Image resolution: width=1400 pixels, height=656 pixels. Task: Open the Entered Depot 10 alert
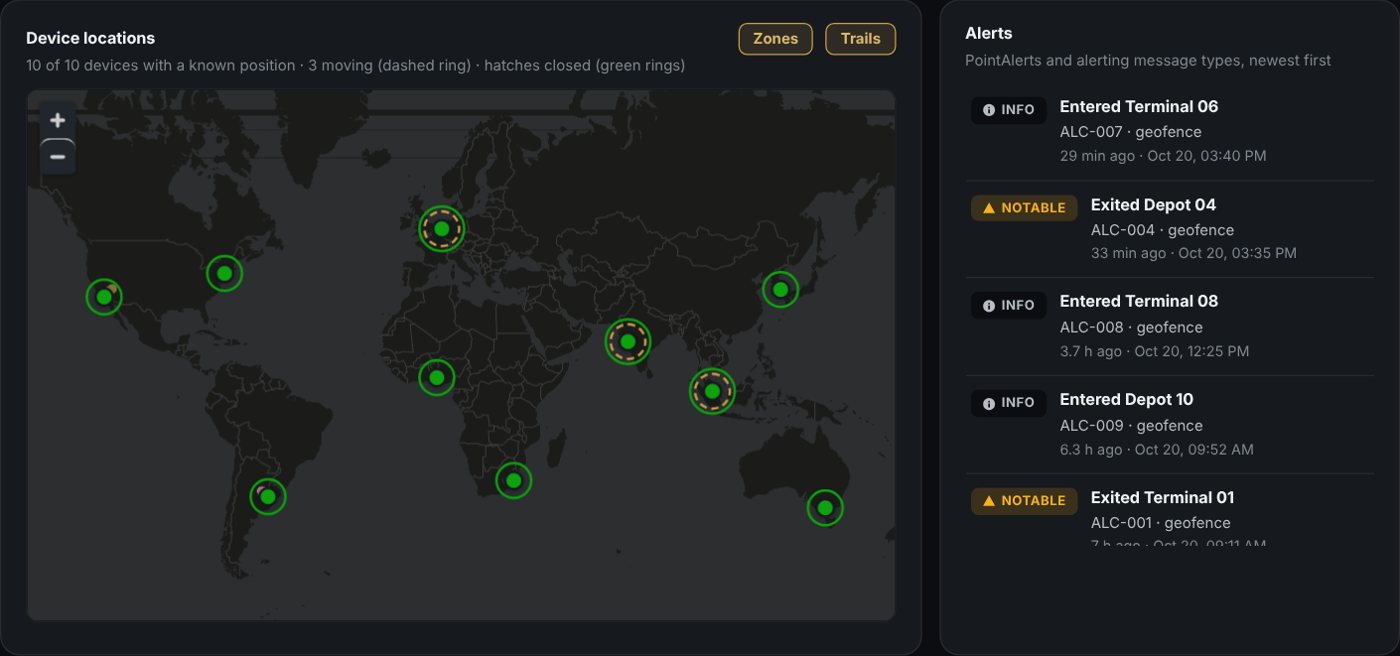(x=1170, y=424)
